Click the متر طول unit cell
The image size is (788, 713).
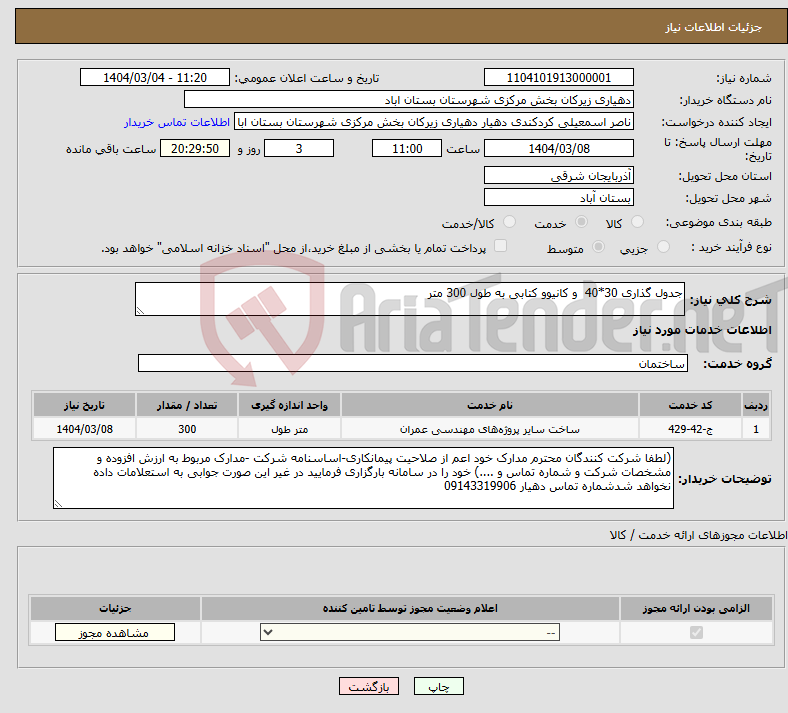[289, 429]
